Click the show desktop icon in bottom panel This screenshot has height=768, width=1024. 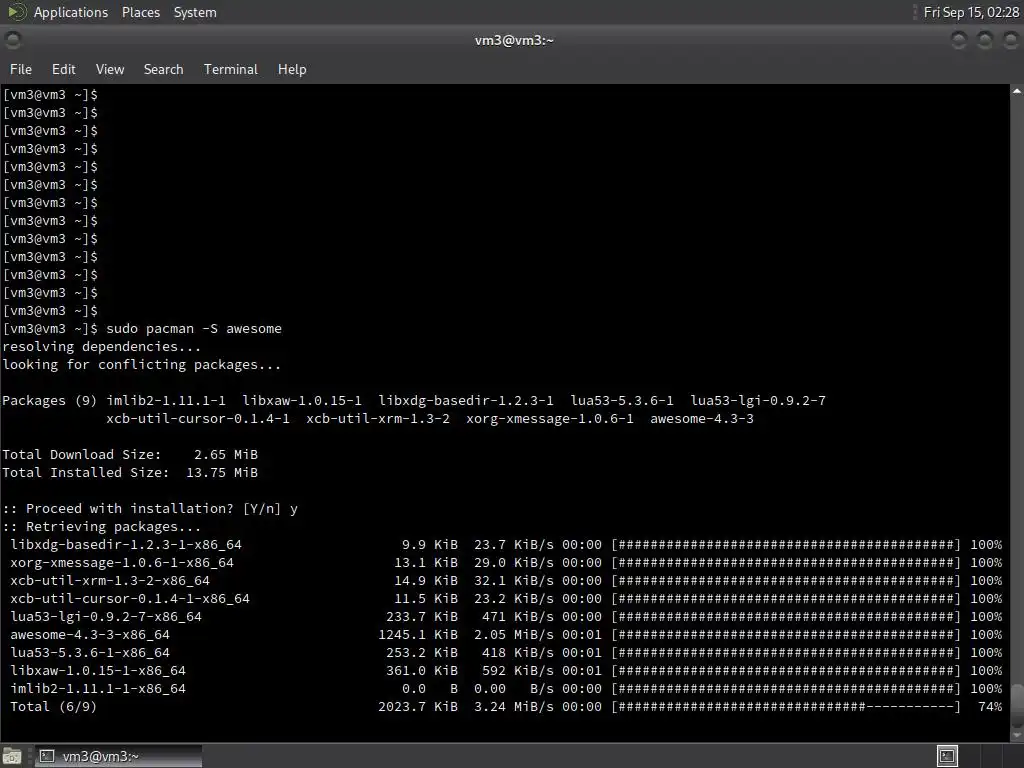click(x=12, y=756)
